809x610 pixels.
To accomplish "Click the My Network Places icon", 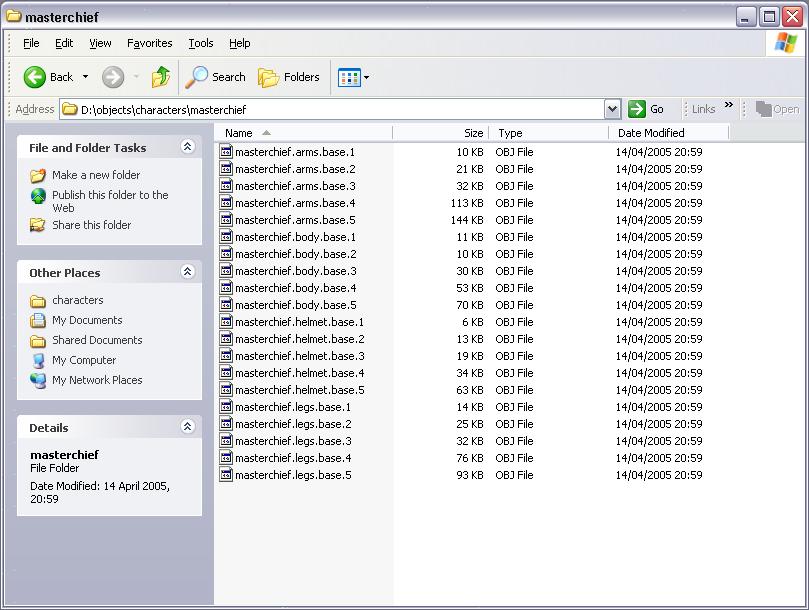I will [38, 380].
